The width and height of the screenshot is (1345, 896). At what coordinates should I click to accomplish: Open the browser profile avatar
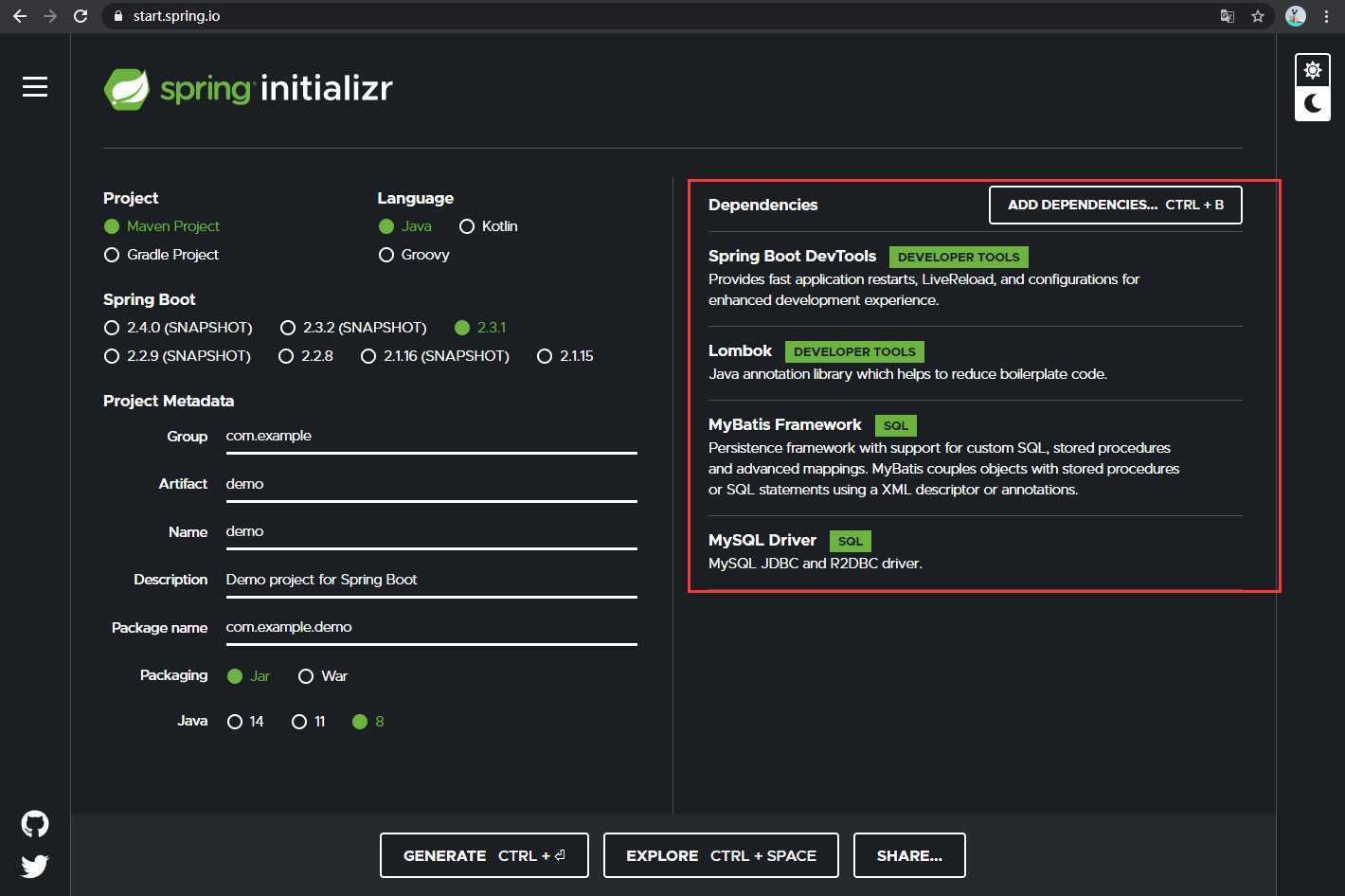tap(1296, 16)
